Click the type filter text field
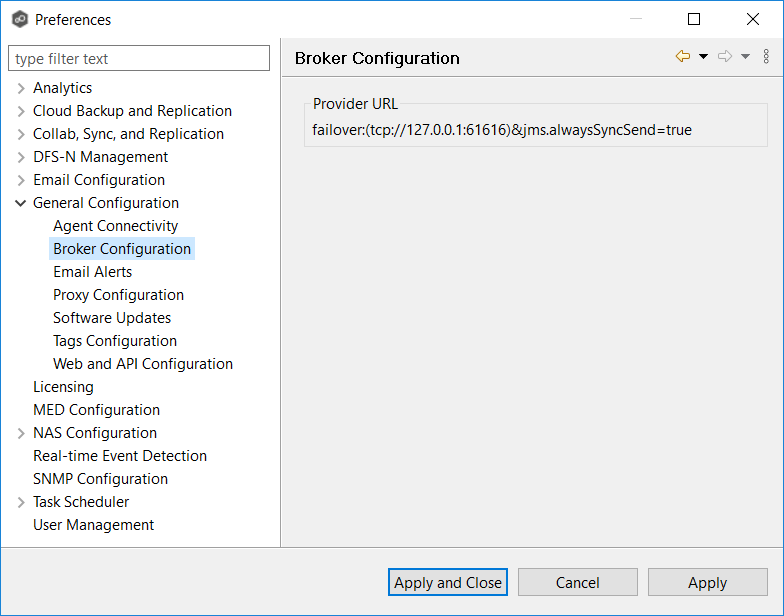This screenshot has height=616, width=784. (x=139, y=59)
